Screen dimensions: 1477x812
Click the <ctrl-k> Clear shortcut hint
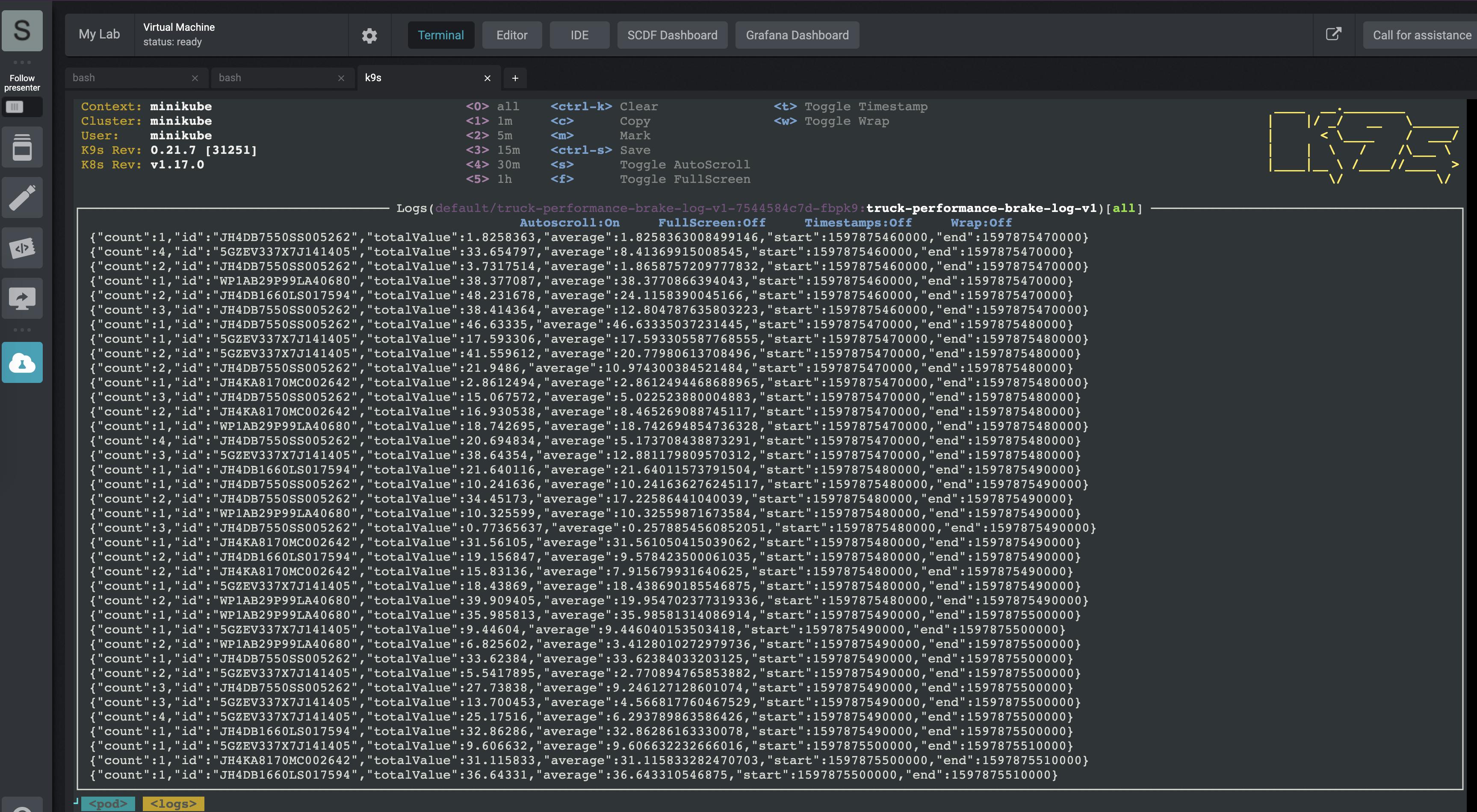click(x=604, y=106)
